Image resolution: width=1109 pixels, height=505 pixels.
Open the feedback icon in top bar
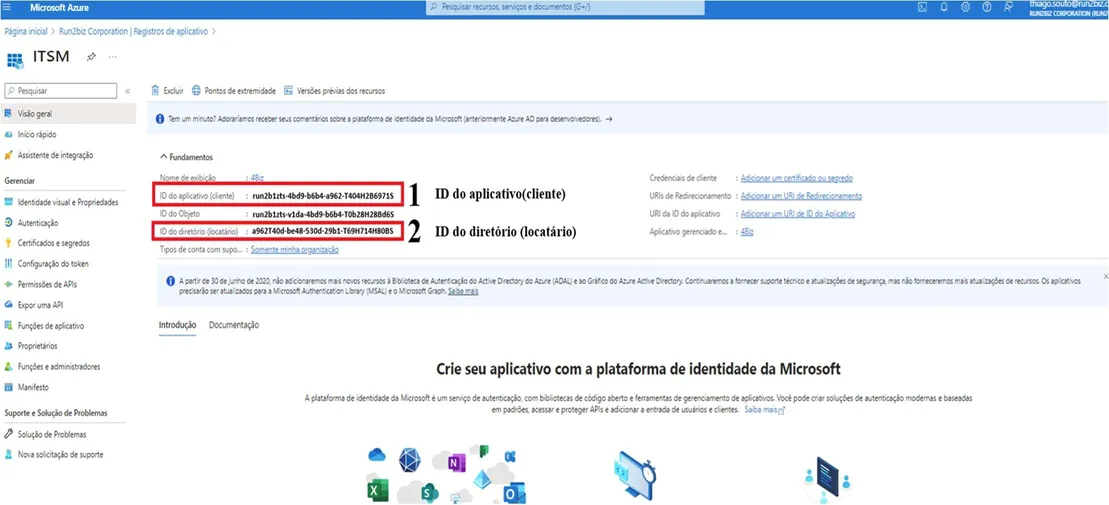1008,7
